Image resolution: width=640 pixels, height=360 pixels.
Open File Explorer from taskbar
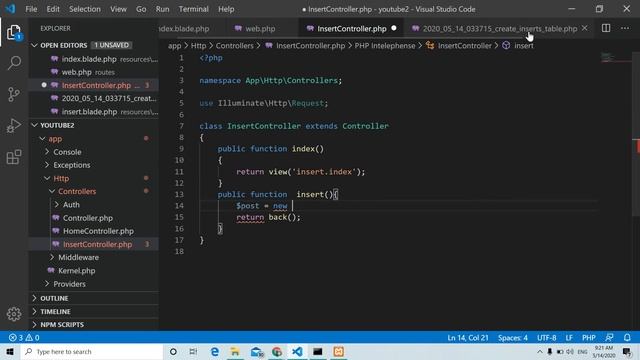point(235,351)
